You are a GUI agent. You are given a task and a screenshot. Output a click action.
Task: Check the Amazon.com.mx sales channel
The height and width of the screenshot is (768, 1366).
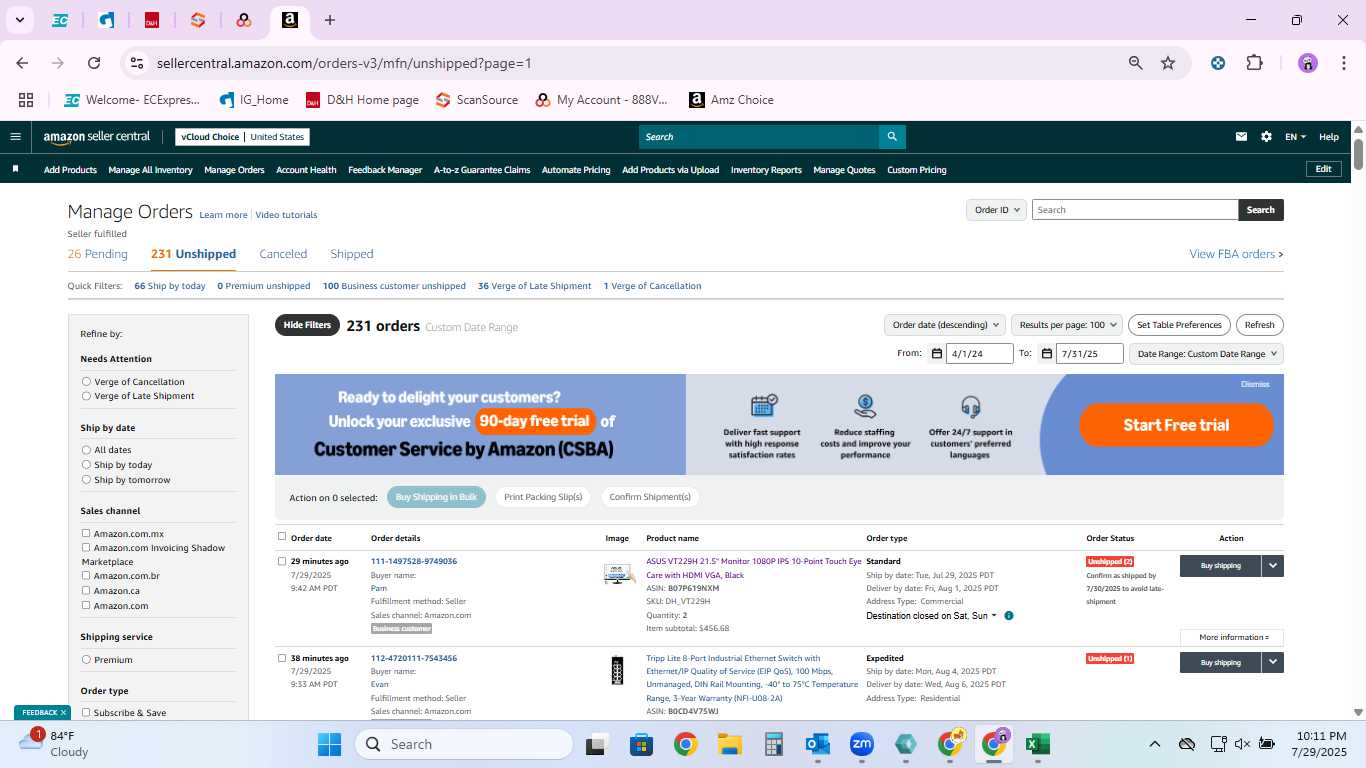(x=86, y=534)
